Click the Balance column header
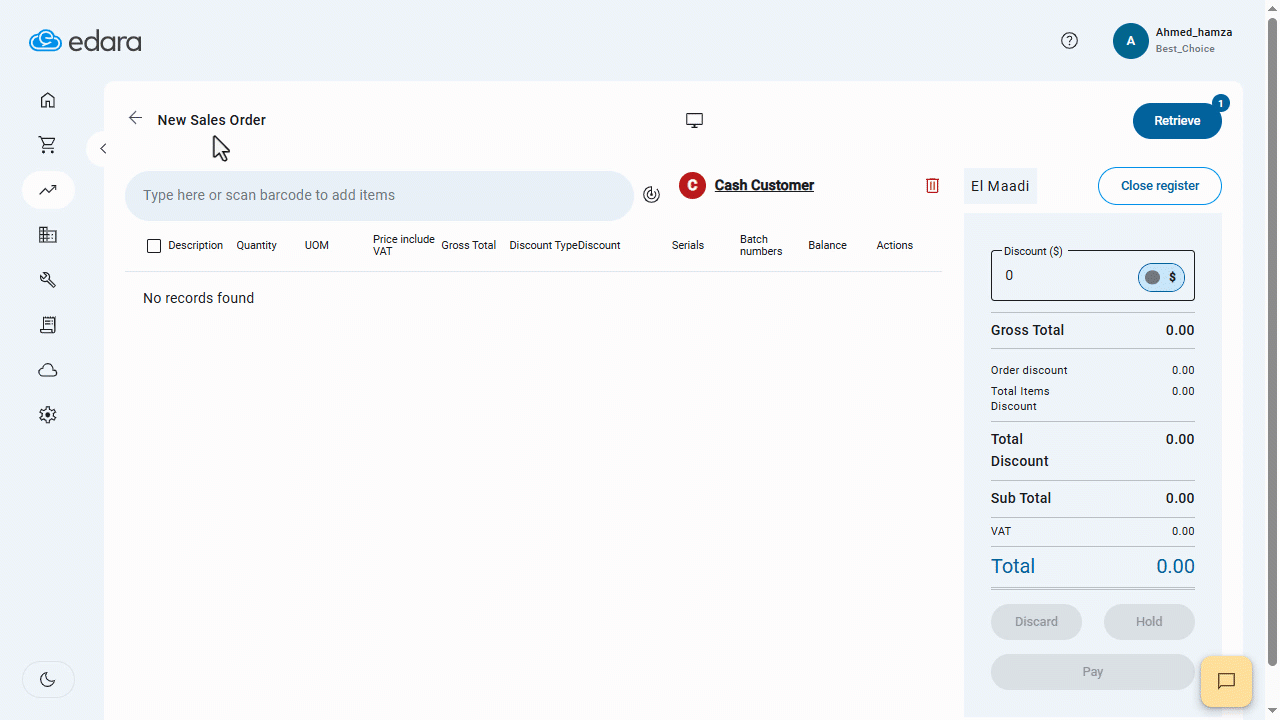 click(x=827, y=245)
